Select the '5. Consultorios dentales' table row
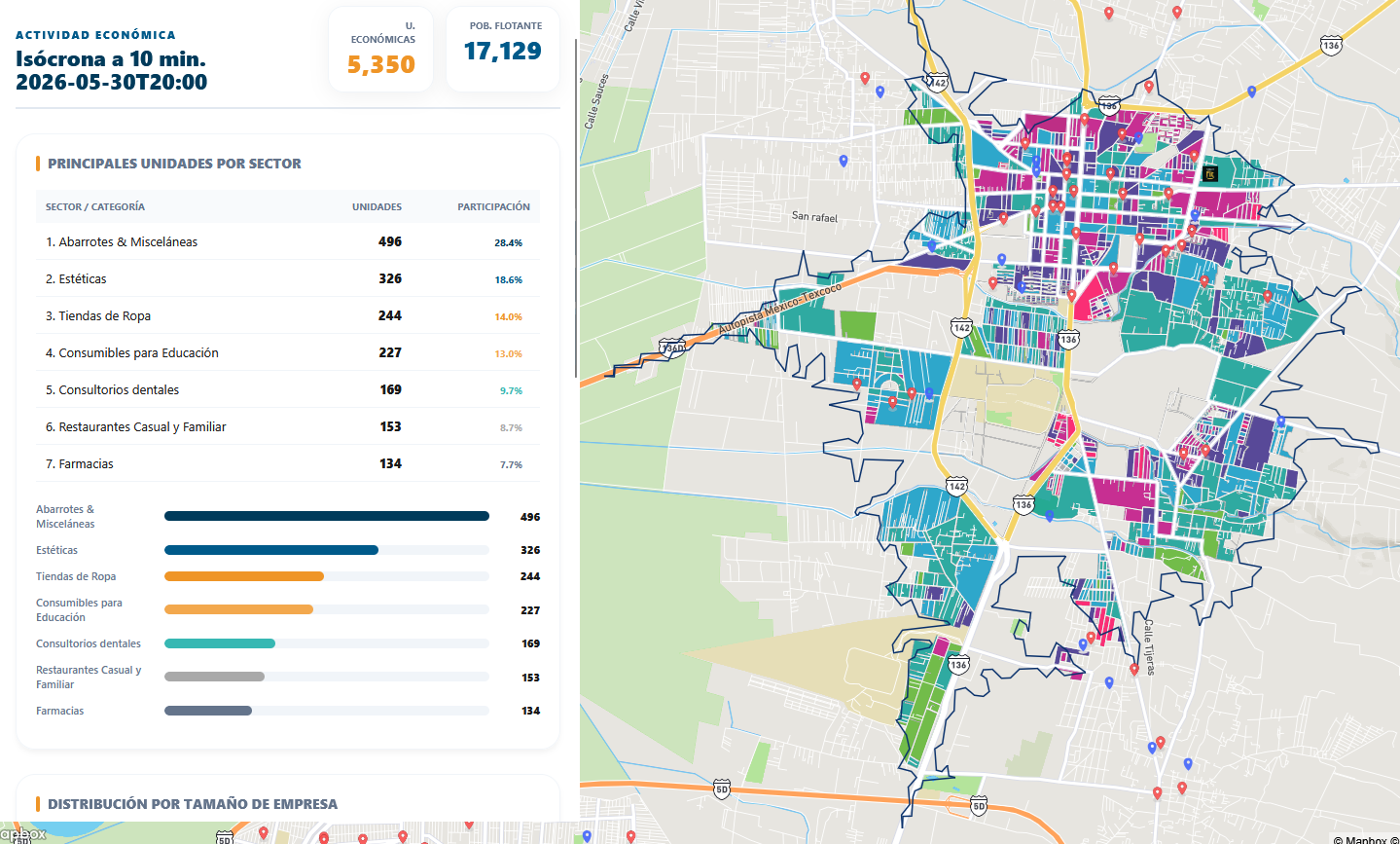Viewport: 1400px width, 844px height. 288,390
